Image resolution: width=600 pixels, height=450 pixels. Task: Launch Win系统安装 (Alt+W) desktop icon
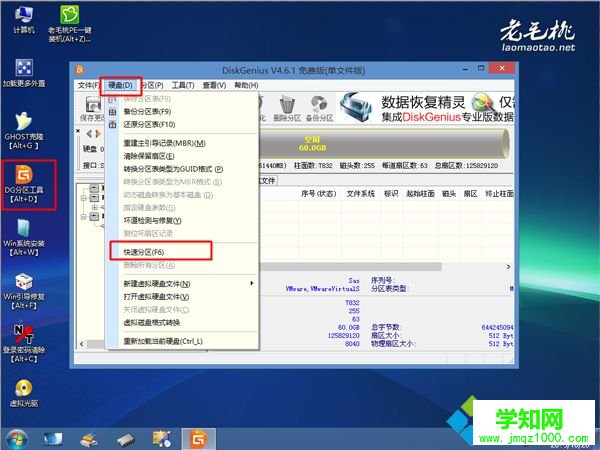coord(24,237)
